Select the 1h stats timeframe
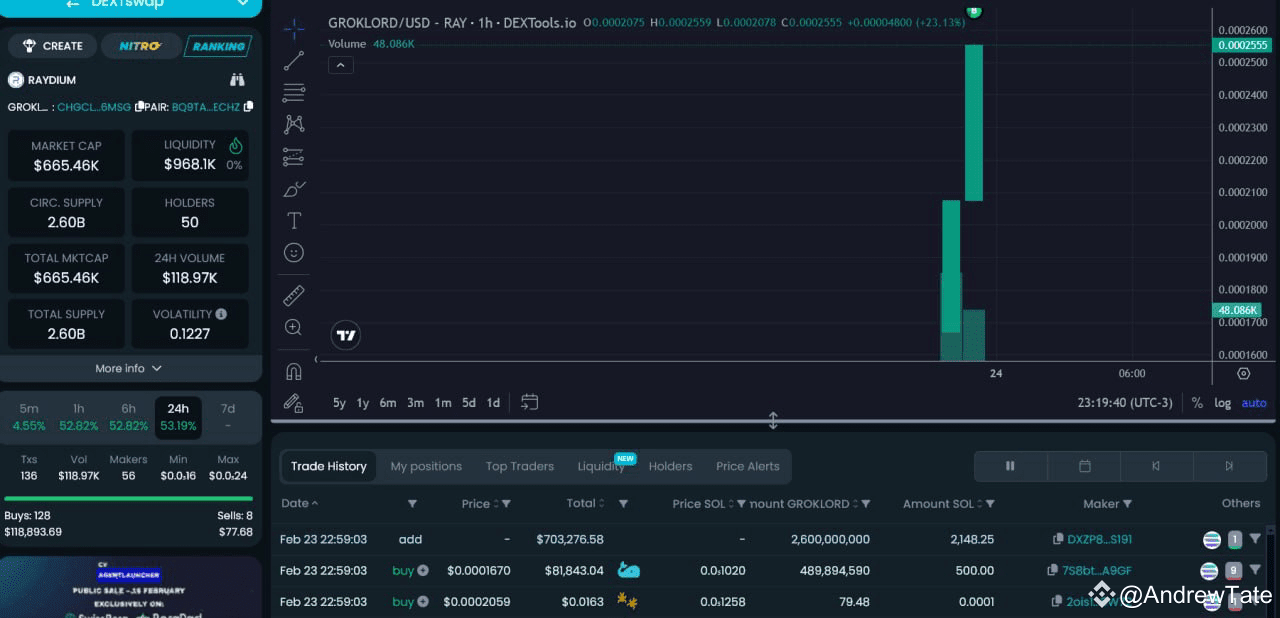The height and width of the screenshot is (618, 1280). click(x=78, y=417)
